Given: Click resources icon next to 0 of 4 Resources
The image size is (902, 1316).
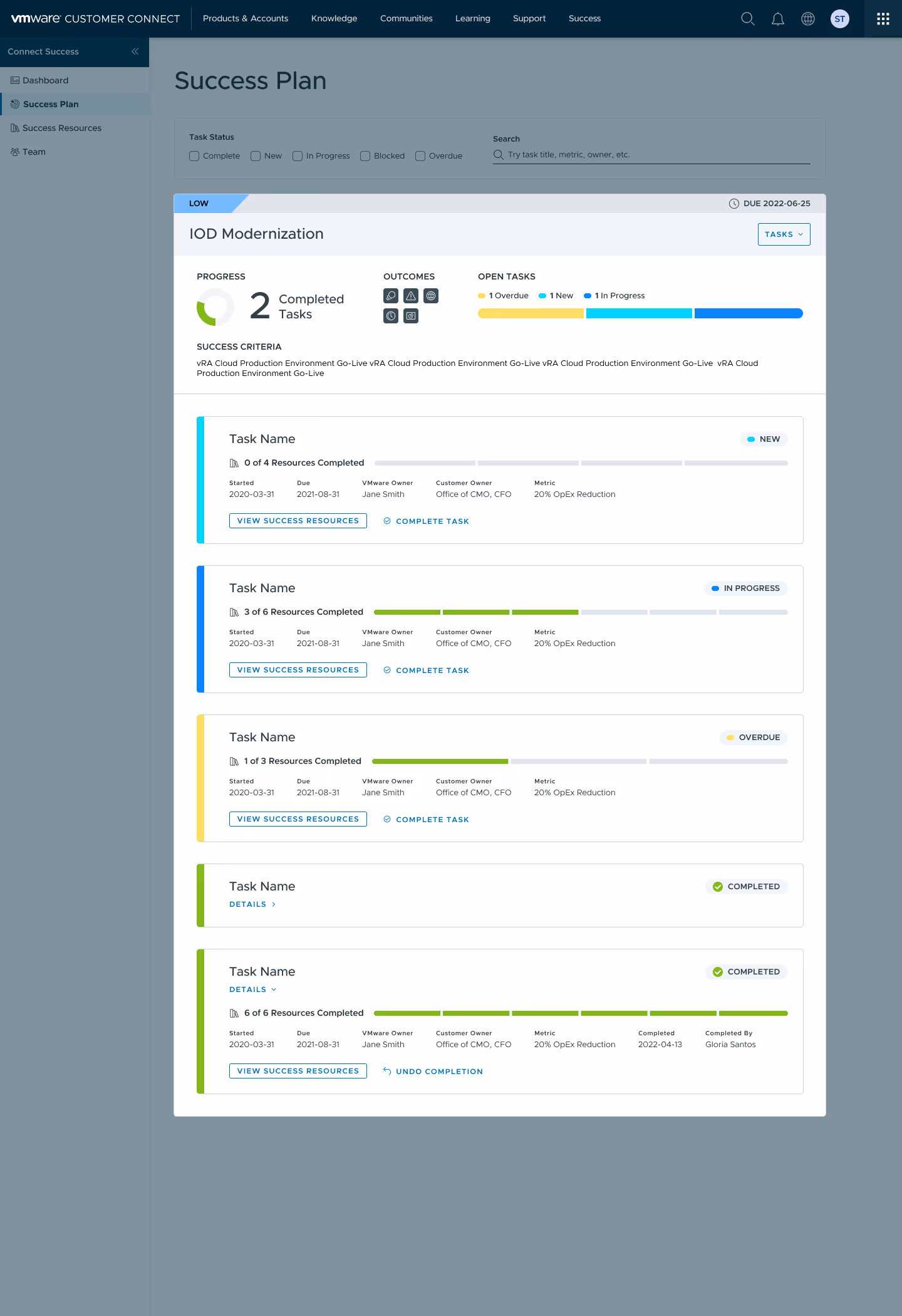Looking at the screenshot, I should click(x=234, y=463).
